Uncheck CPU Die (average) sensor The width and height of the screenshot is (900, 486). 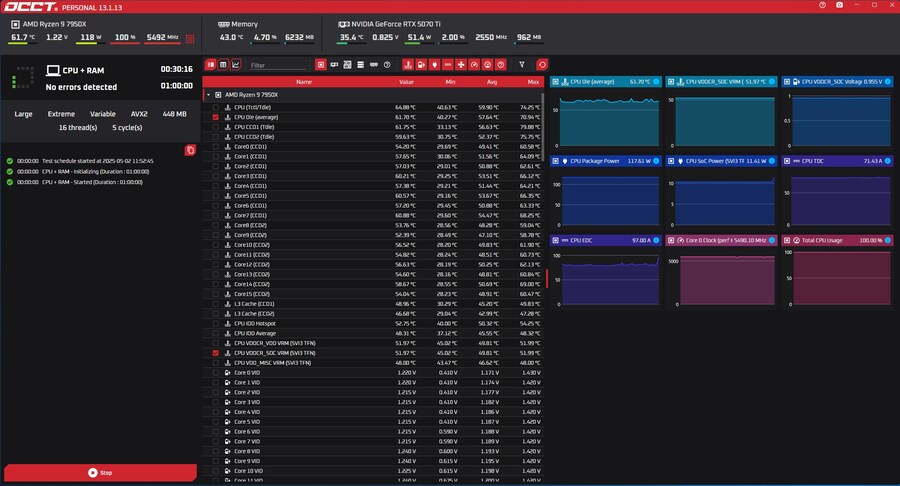pos(216,117)
